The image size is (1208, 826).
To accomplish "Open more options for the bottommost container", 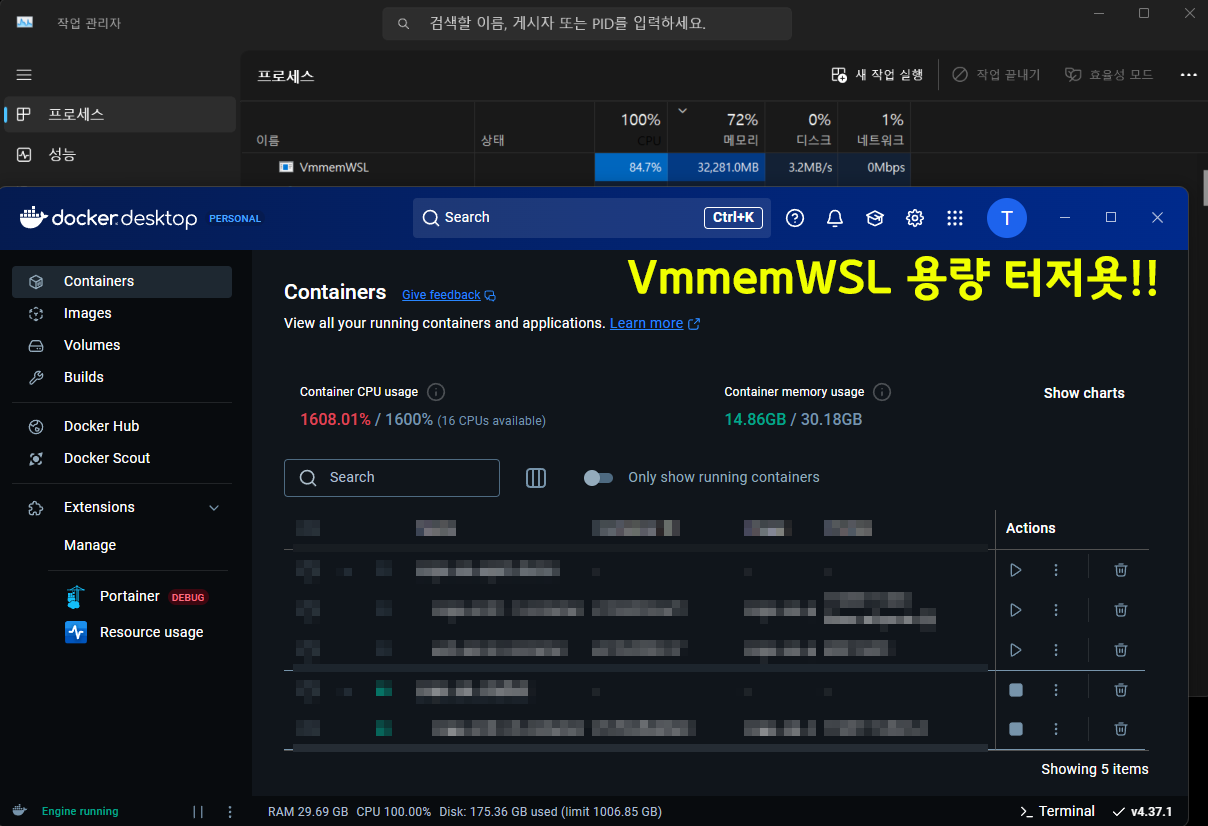I will (x=1056, y=730).
